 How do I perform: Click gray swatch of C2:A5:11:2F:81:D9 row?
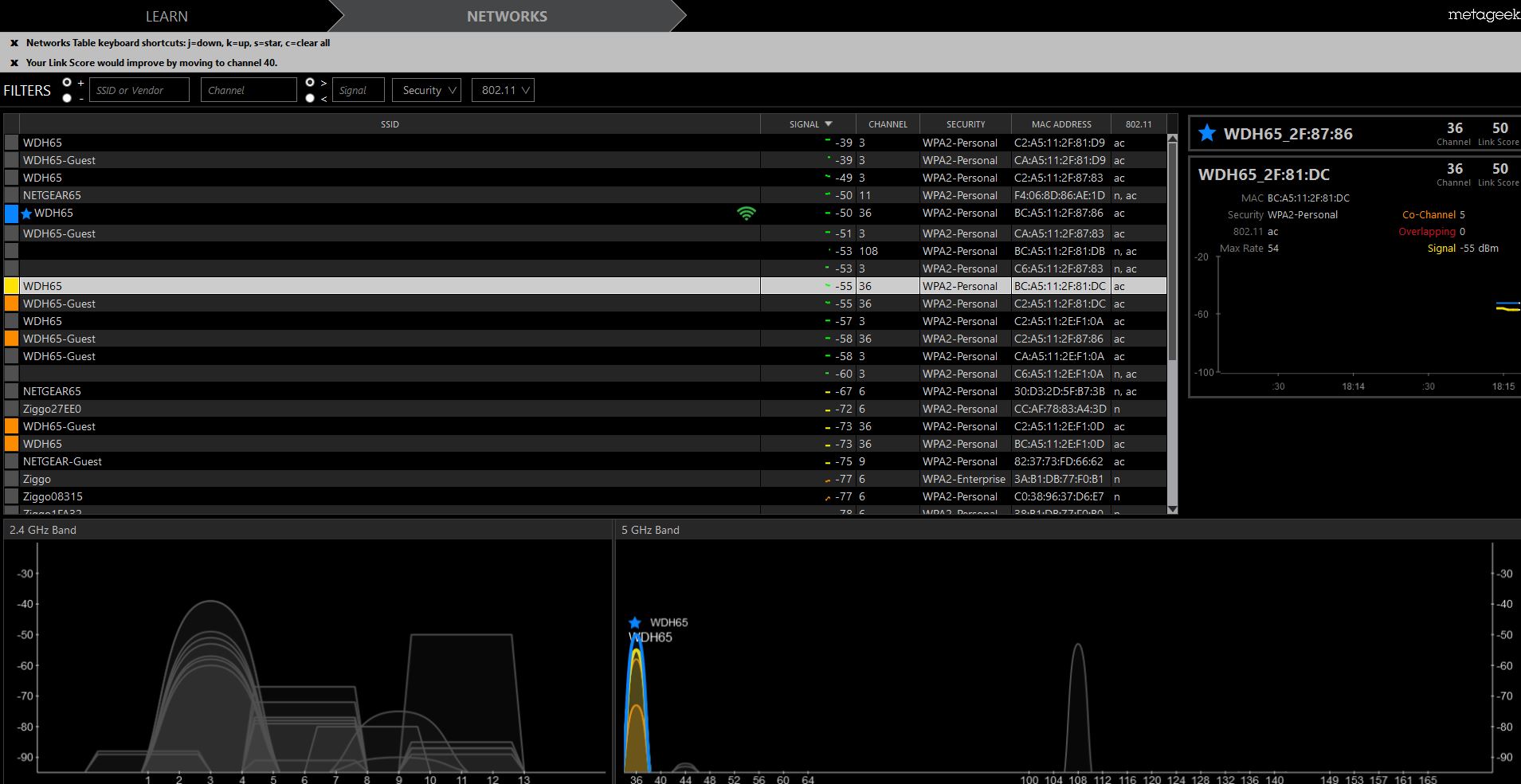point(11,143)
